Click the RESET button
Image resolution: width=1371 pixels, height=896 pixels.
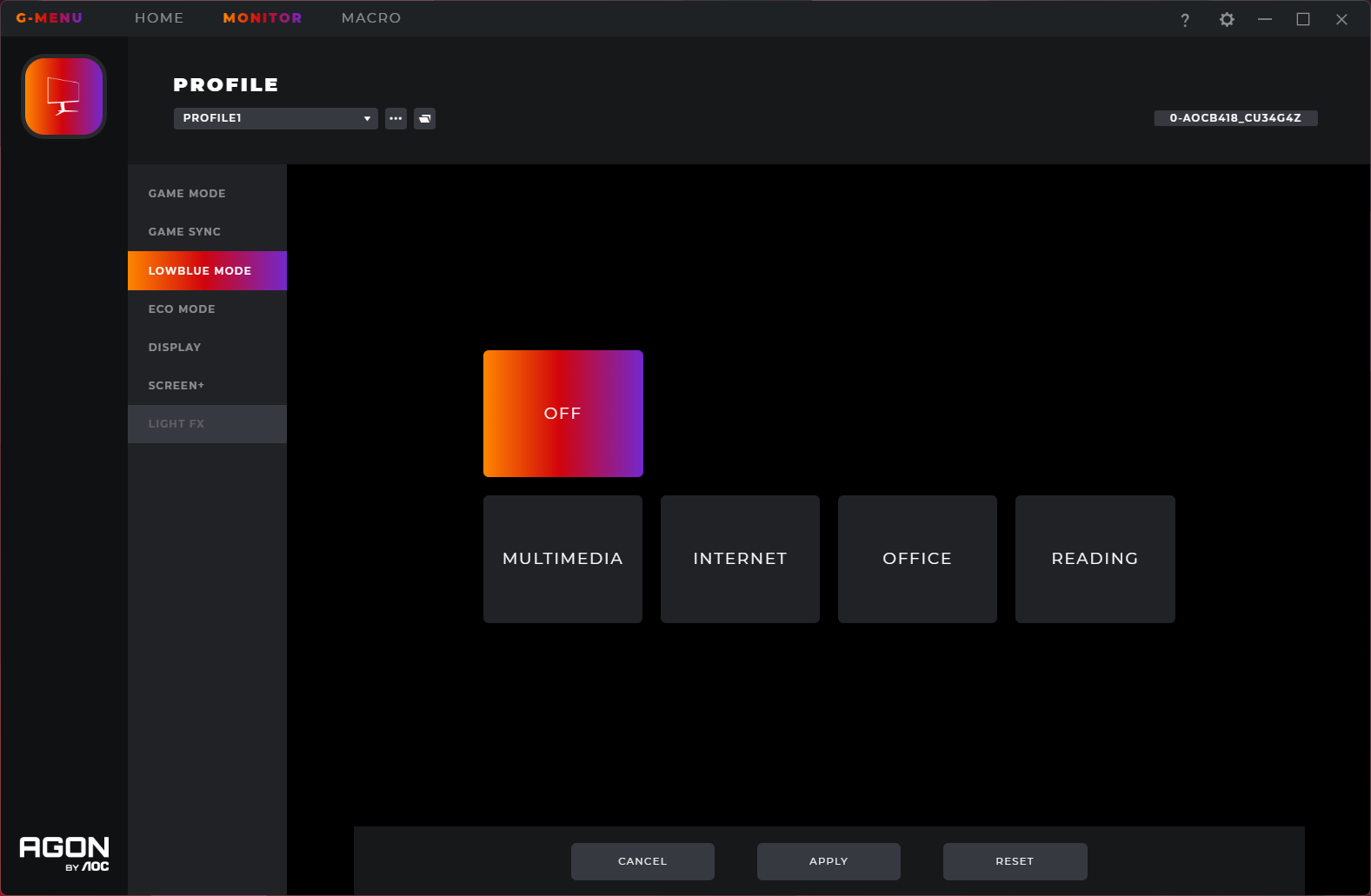1015,861
